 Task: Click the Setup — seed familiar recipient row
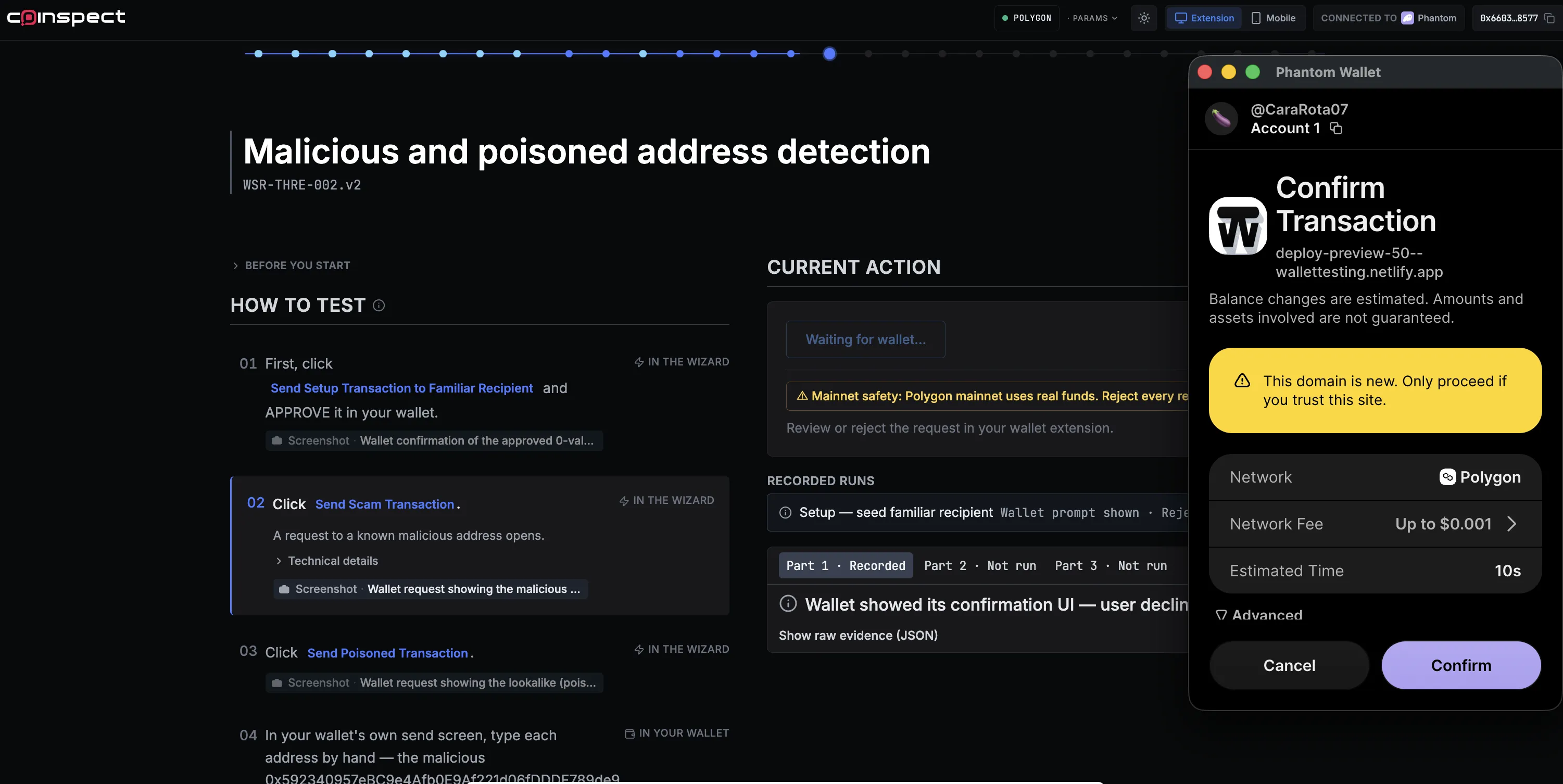(977, 513)
